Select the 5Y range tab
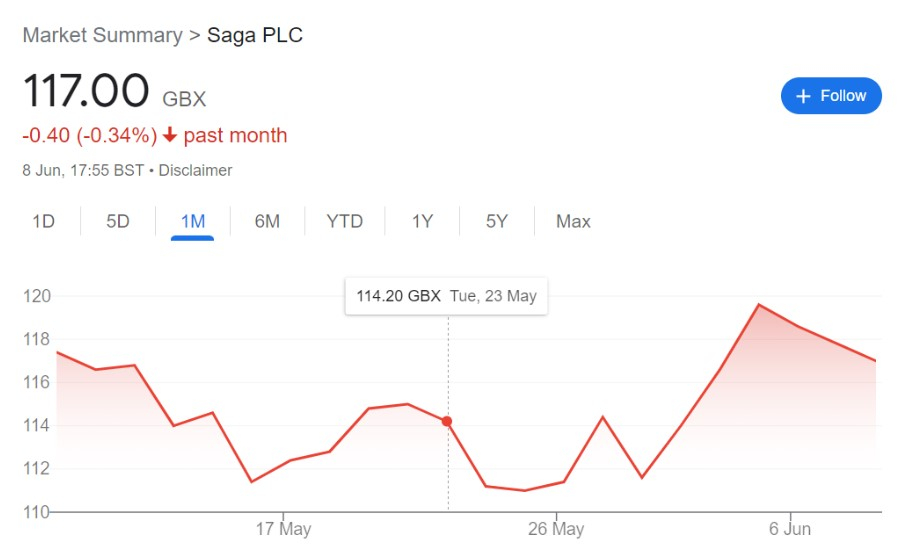The height and width of the screenshot is (549, 901). (497, 221)
